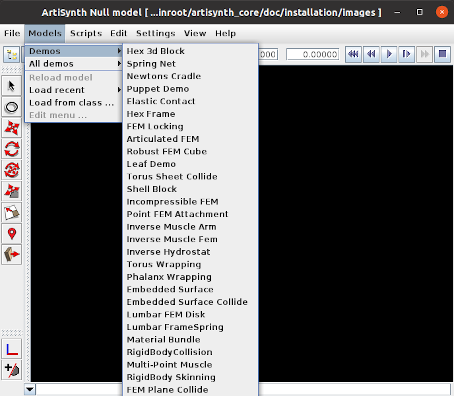Screen dimensions: 454x396
Task: Load the Embedded Surface Collide demo
Action: 191,302
